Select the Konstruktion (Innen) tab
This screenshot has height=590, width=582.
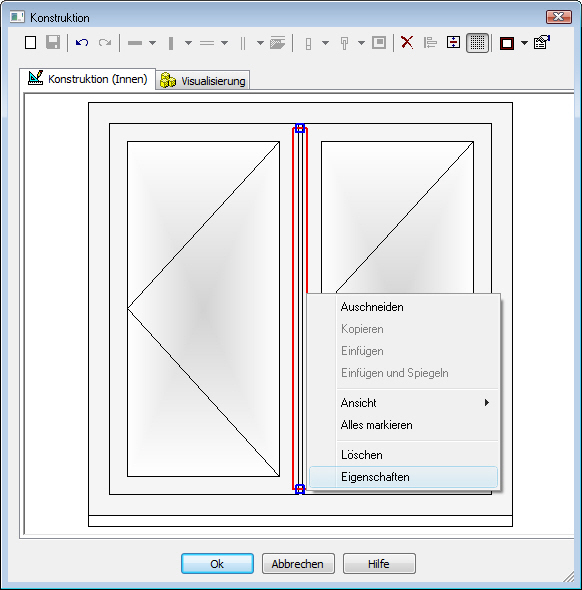pyautogui.click(x=88, y=79)
